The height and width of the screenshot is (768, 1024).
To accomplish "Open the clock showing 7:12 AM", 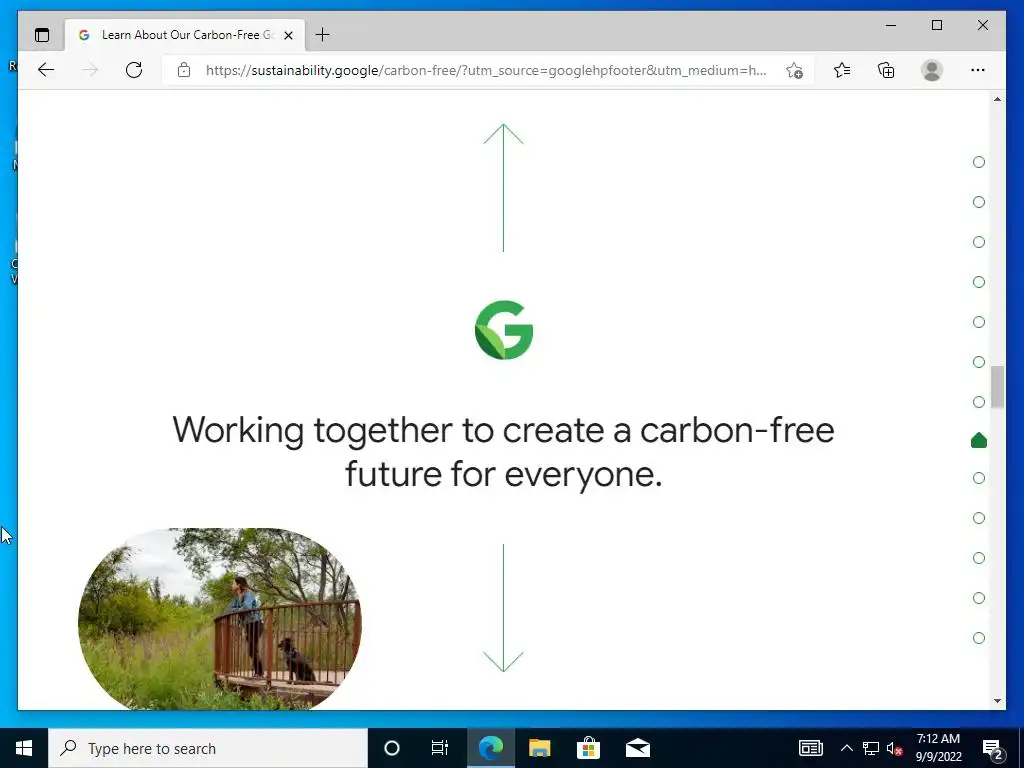I will (x=938, y=748).
